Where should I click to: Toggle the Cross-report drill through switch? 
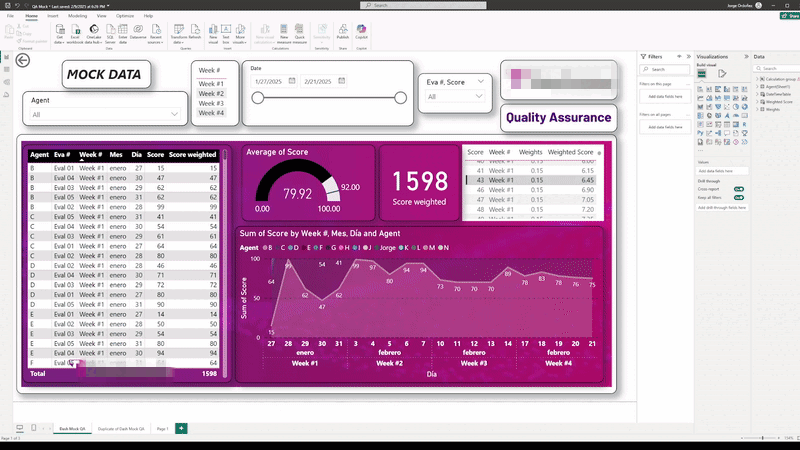click(738, 188)
